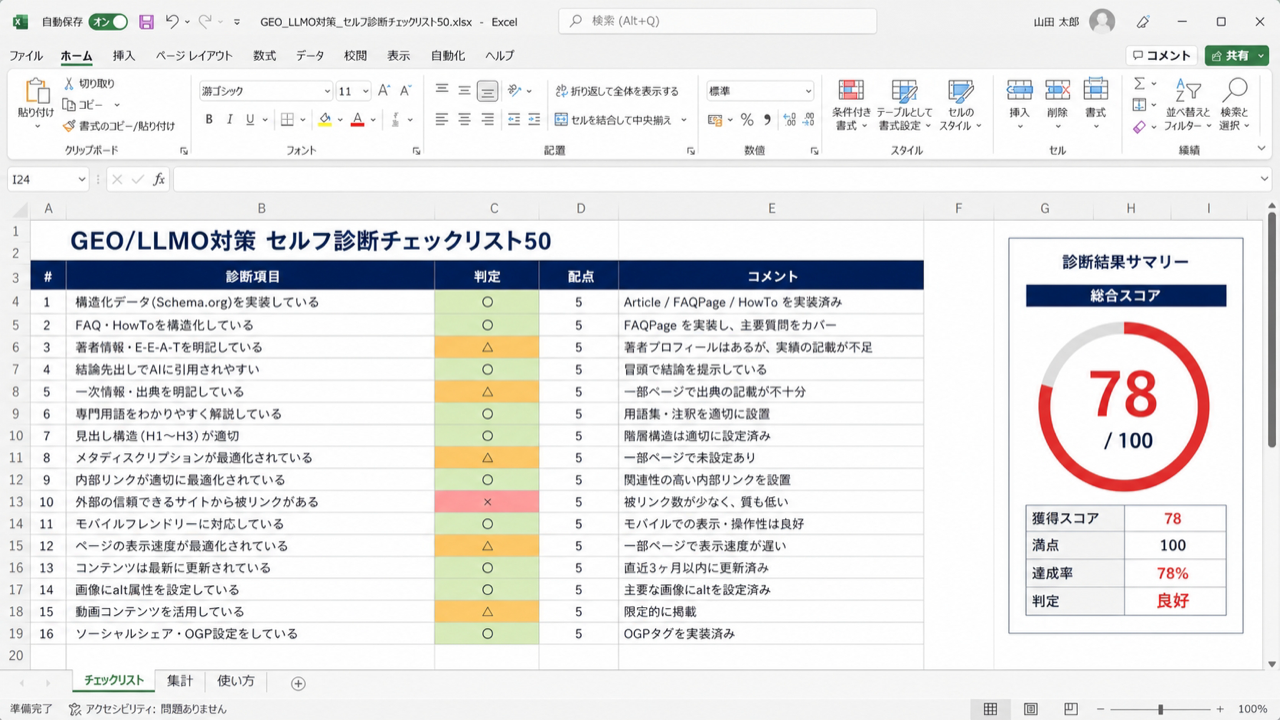
Task: Switch to the Insert ribbon tab
Action: tap(124, 56)
